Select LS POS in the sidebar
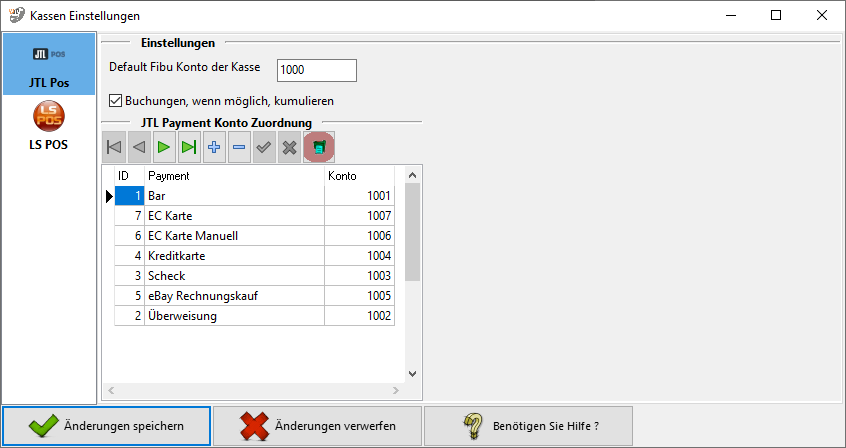846x448 pixels. [x=49, y=128]
